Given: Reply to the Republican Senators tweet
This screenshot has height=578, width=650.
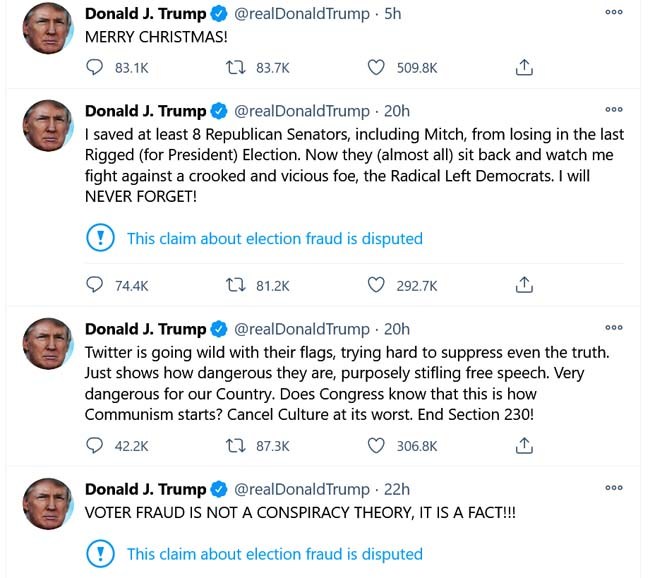Looking at the screenshot, I should [95, 285].
